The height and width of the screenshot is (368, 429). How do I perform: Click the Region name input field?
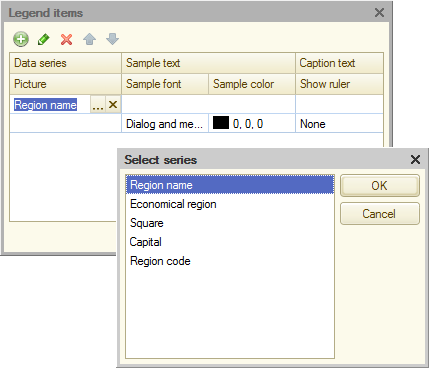coord(51,105)
